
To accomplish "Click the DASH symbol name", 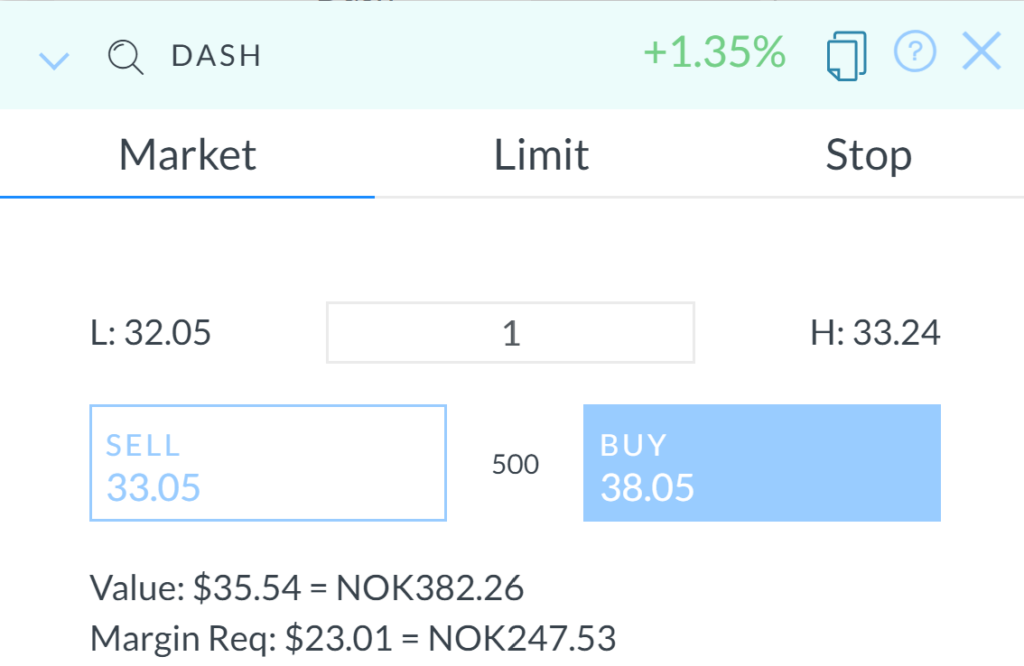I will tap(216, 56).
